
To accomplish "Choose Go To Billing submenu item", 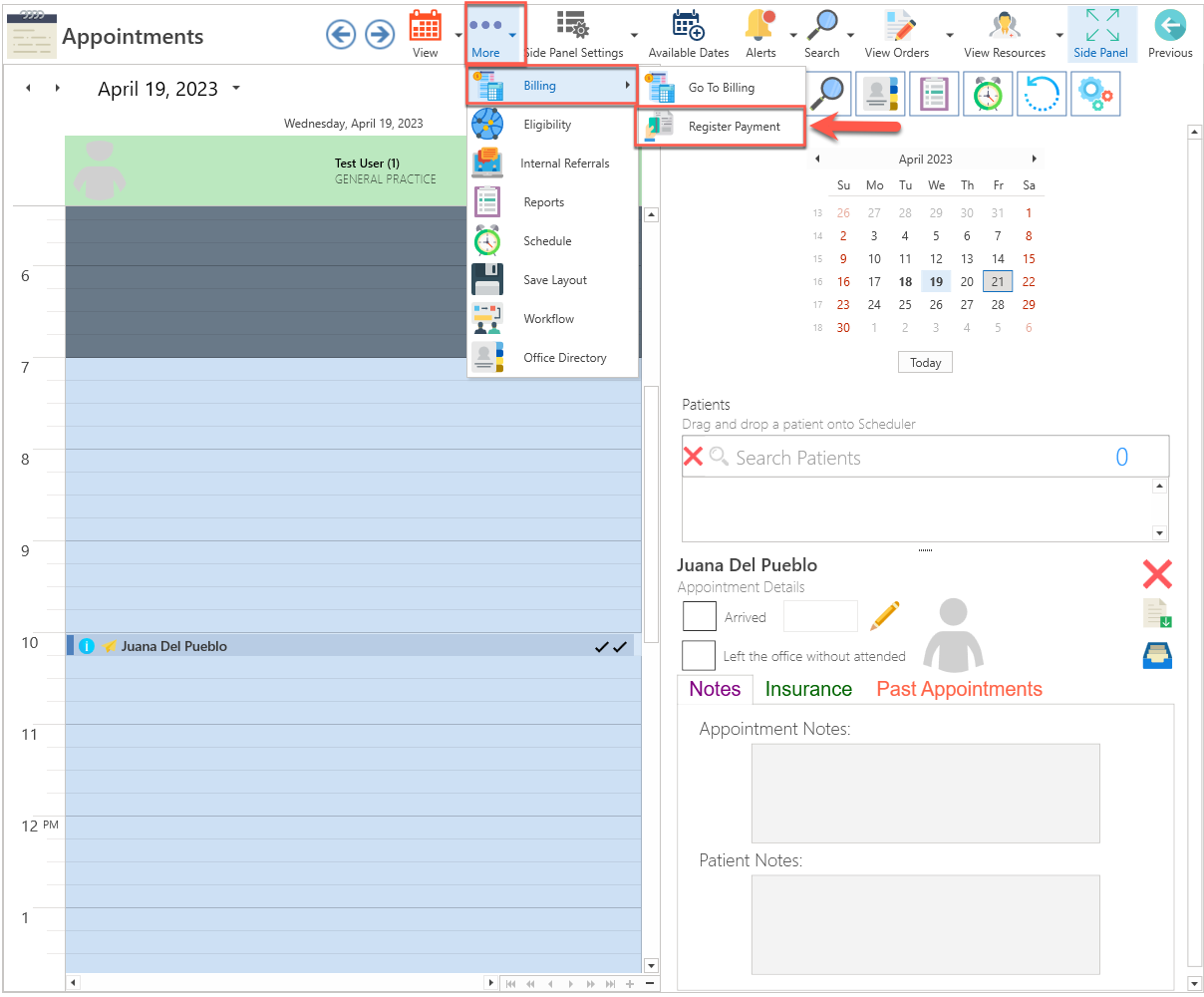I will (x=723, y=88).
